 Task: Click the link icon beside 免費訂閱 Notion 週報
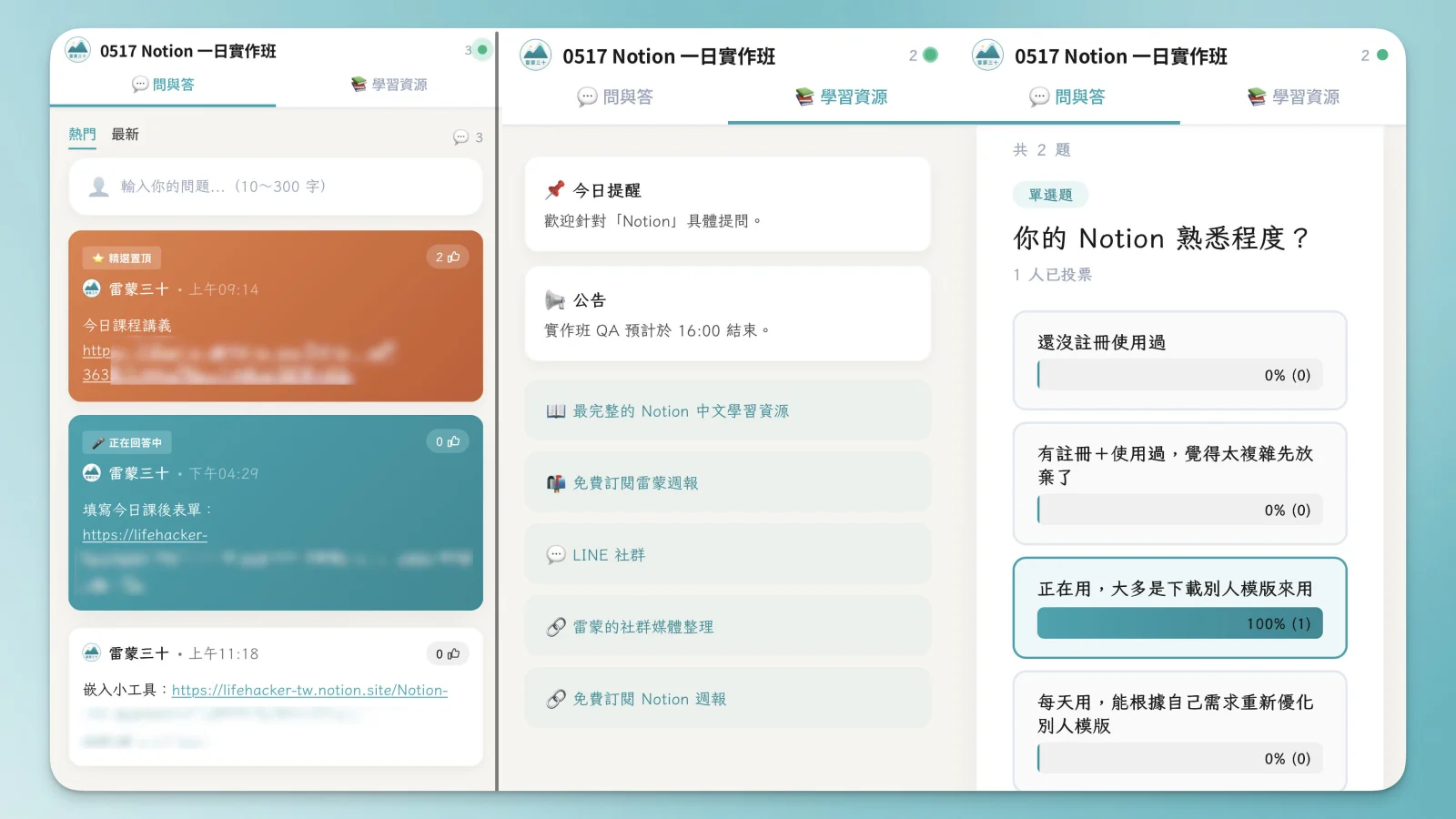[x=556, y=699]
